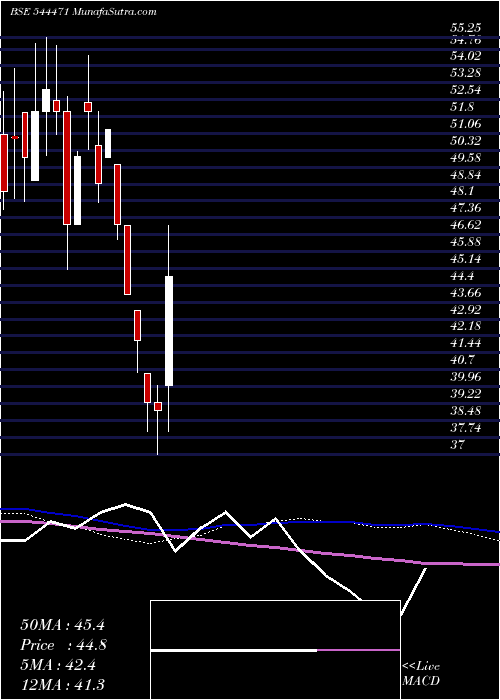Click the 55.25 price axis label
Screen dimensions: 500x700
(x=466, y=28)
